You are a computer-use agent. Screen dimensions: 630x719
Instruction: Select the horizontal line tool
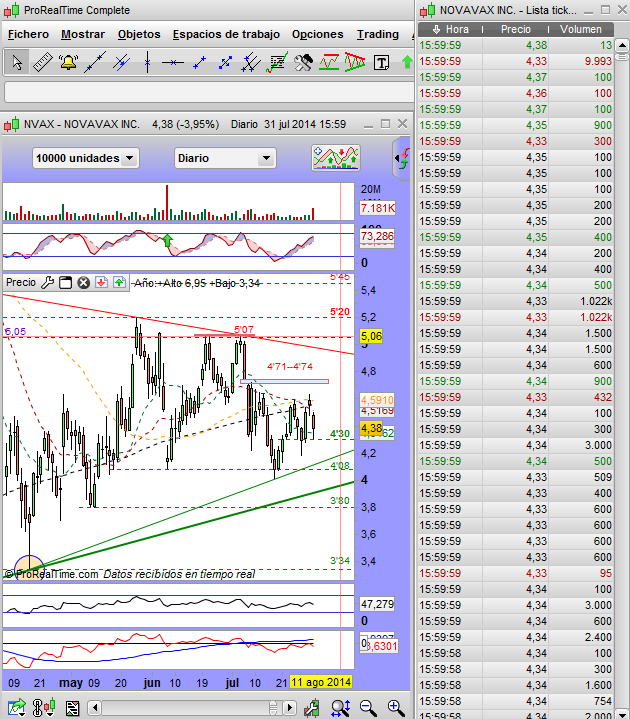[173, 62]
